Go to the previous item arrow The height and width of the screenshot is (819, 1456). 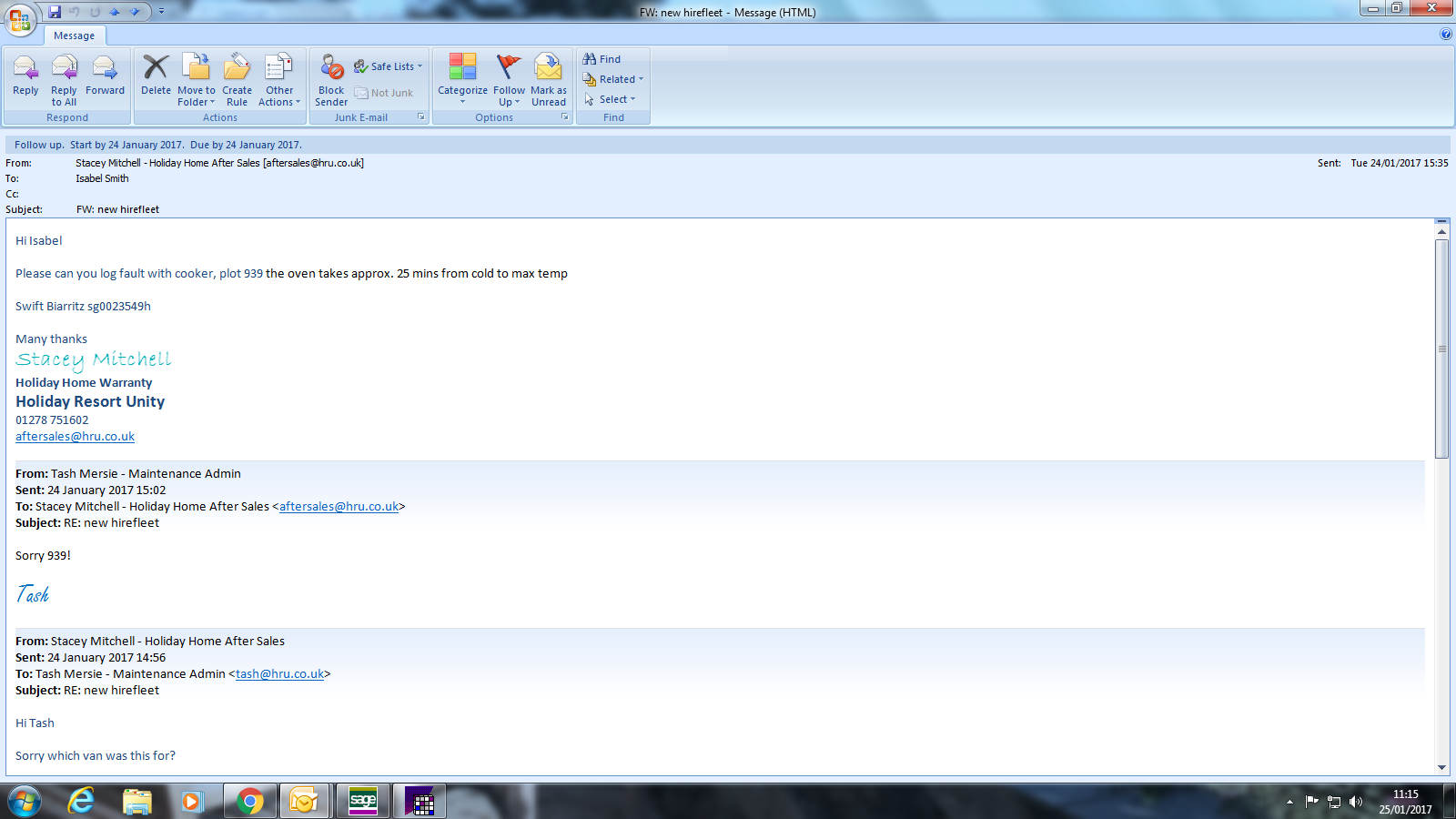coord(115,12)
